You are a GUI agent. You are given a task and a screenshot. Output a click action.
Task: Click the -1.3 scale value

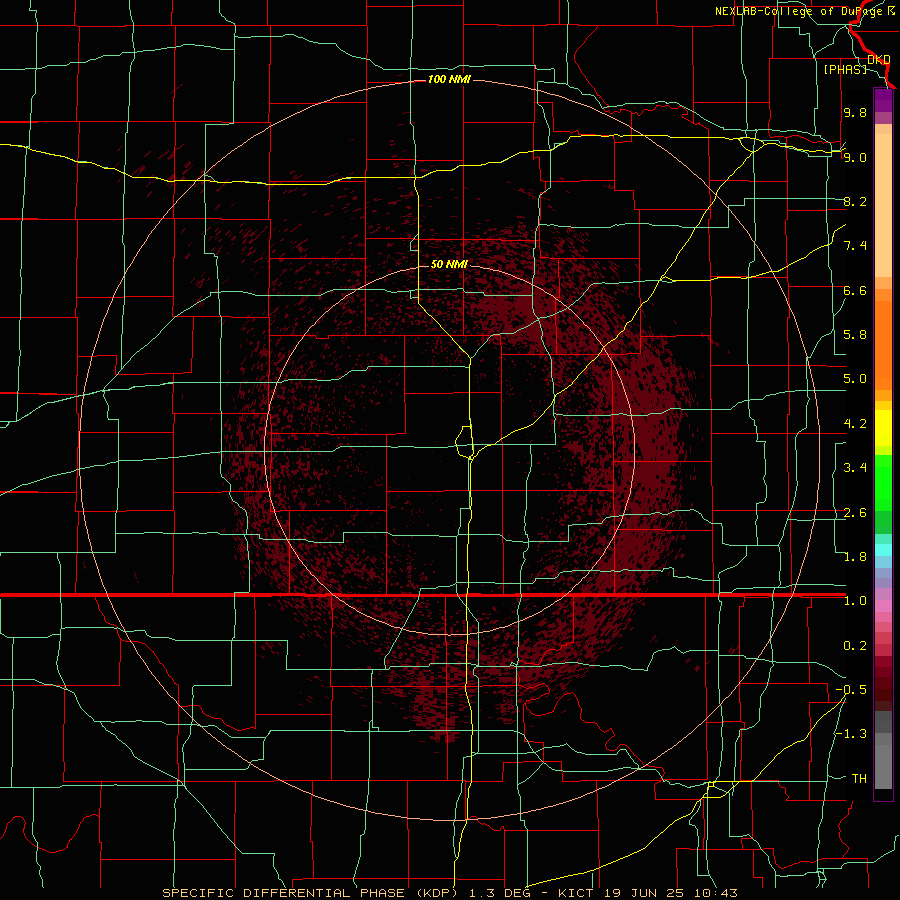pyautogui.click(x=851, y=734)
